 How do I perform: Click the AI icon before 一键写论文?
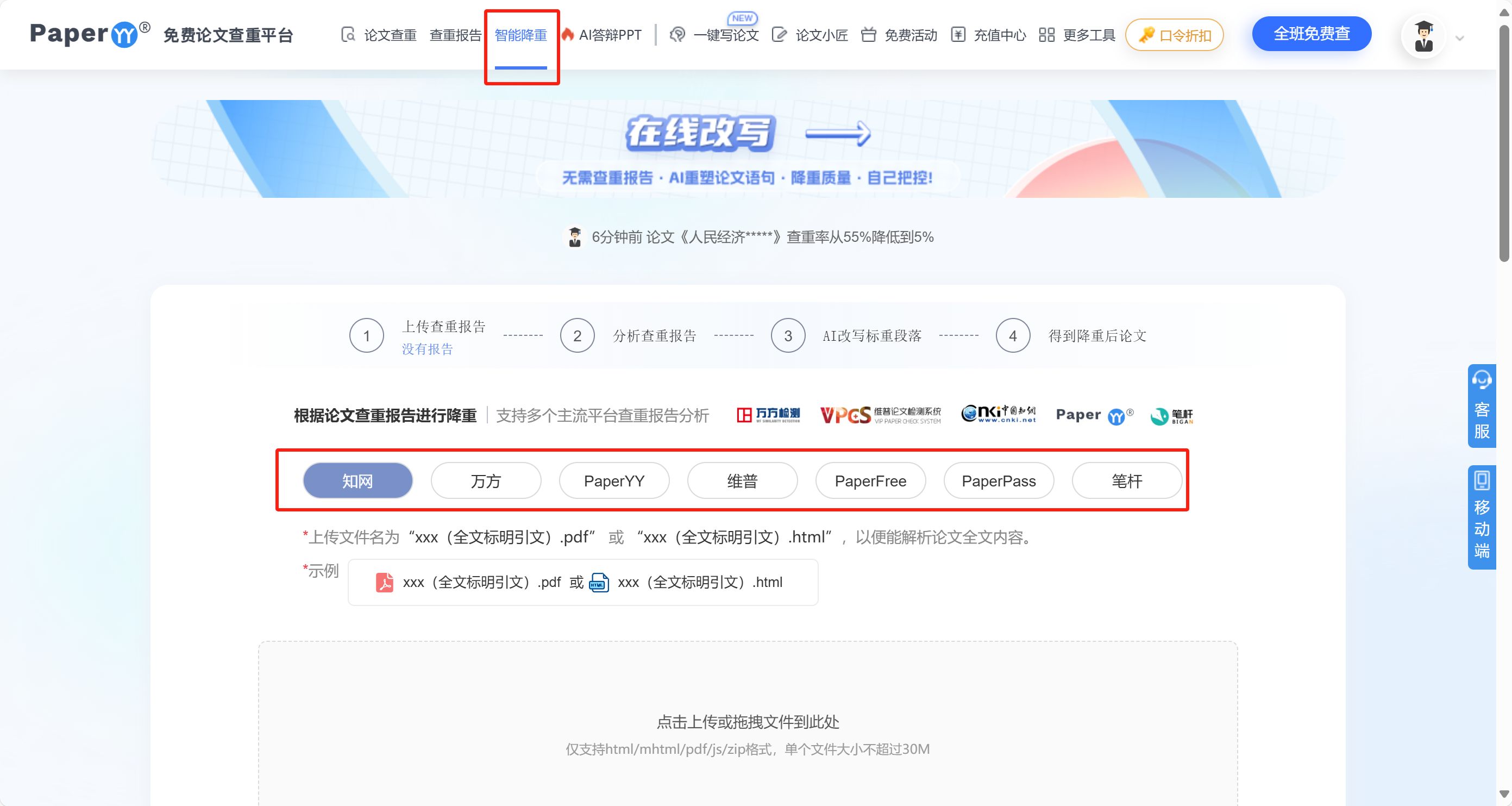pos(677,35)
